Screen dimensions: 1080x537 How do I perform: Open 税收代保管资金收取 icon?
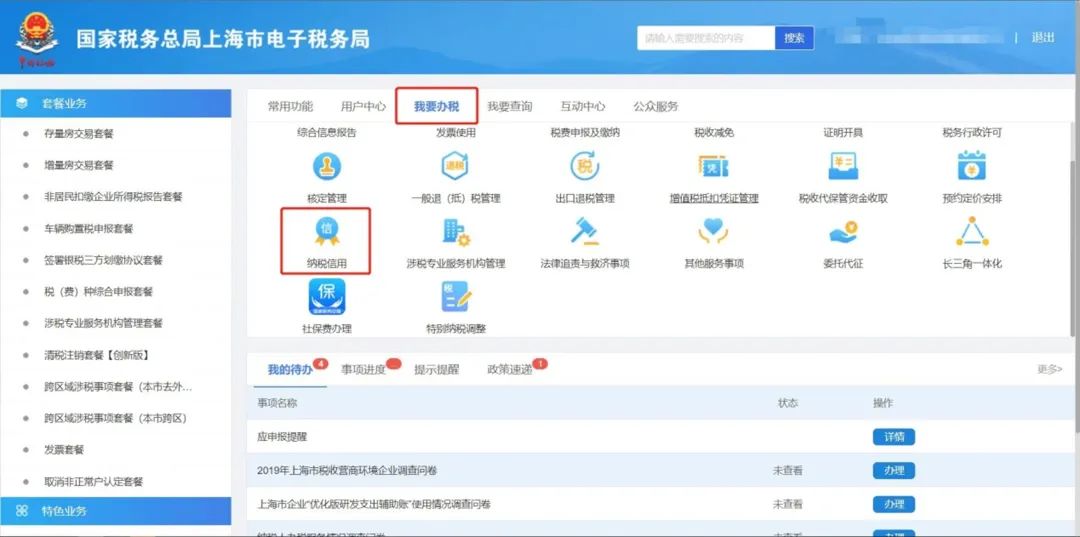(x=843, y=167)
